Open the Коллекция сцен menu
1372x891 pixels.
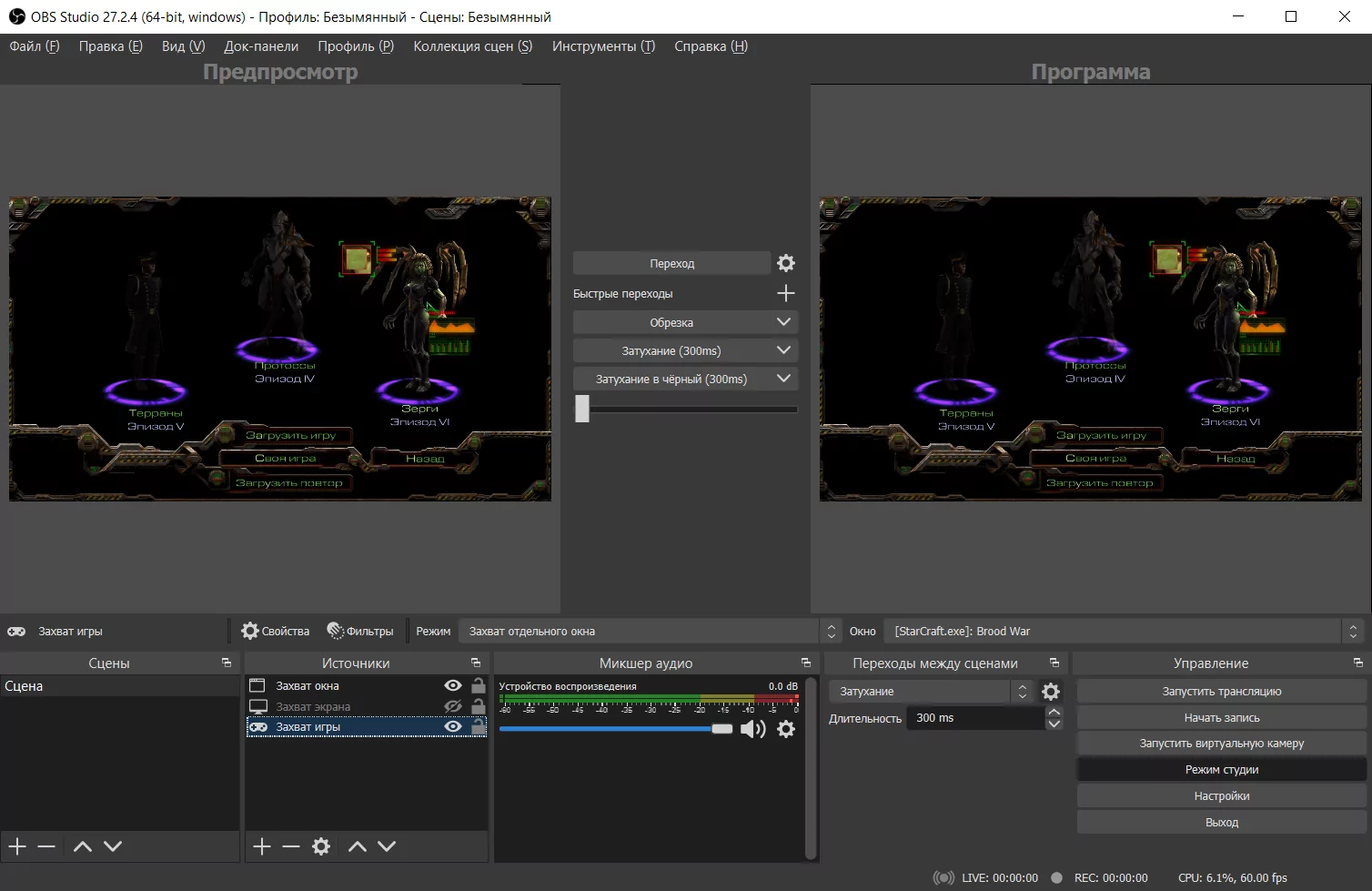(x=473, y=46)
